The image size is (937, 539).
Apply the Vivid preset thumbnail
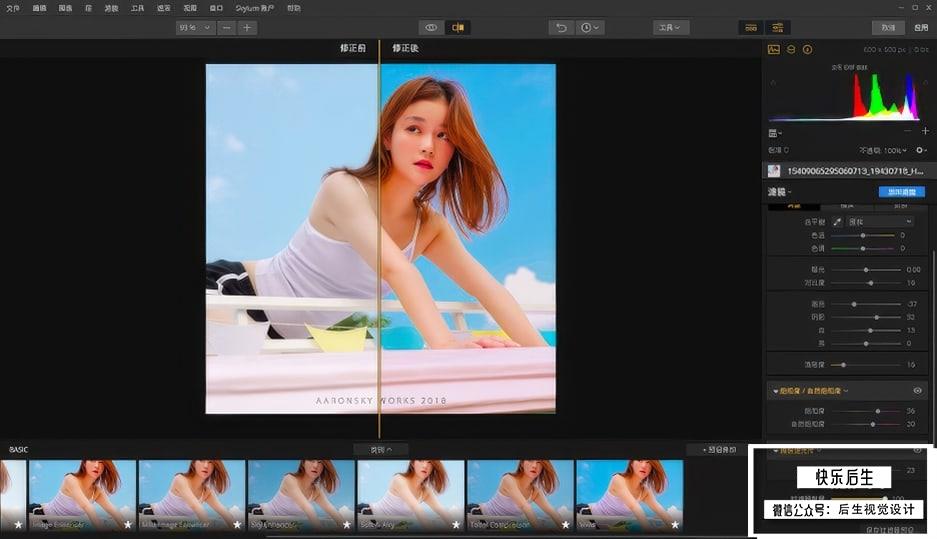coord(629,495)
